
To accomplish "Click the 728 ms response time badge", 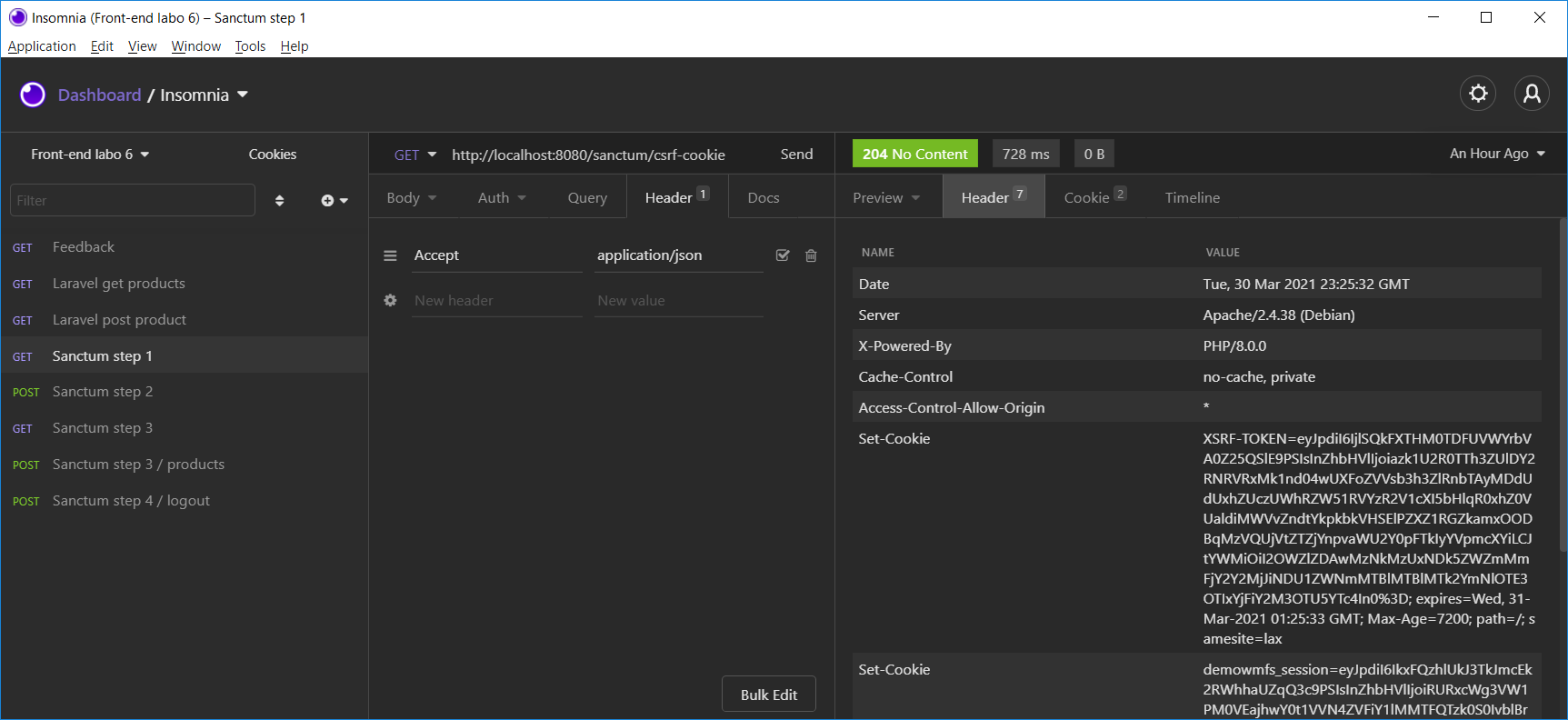I will (x=1026, y=154).
